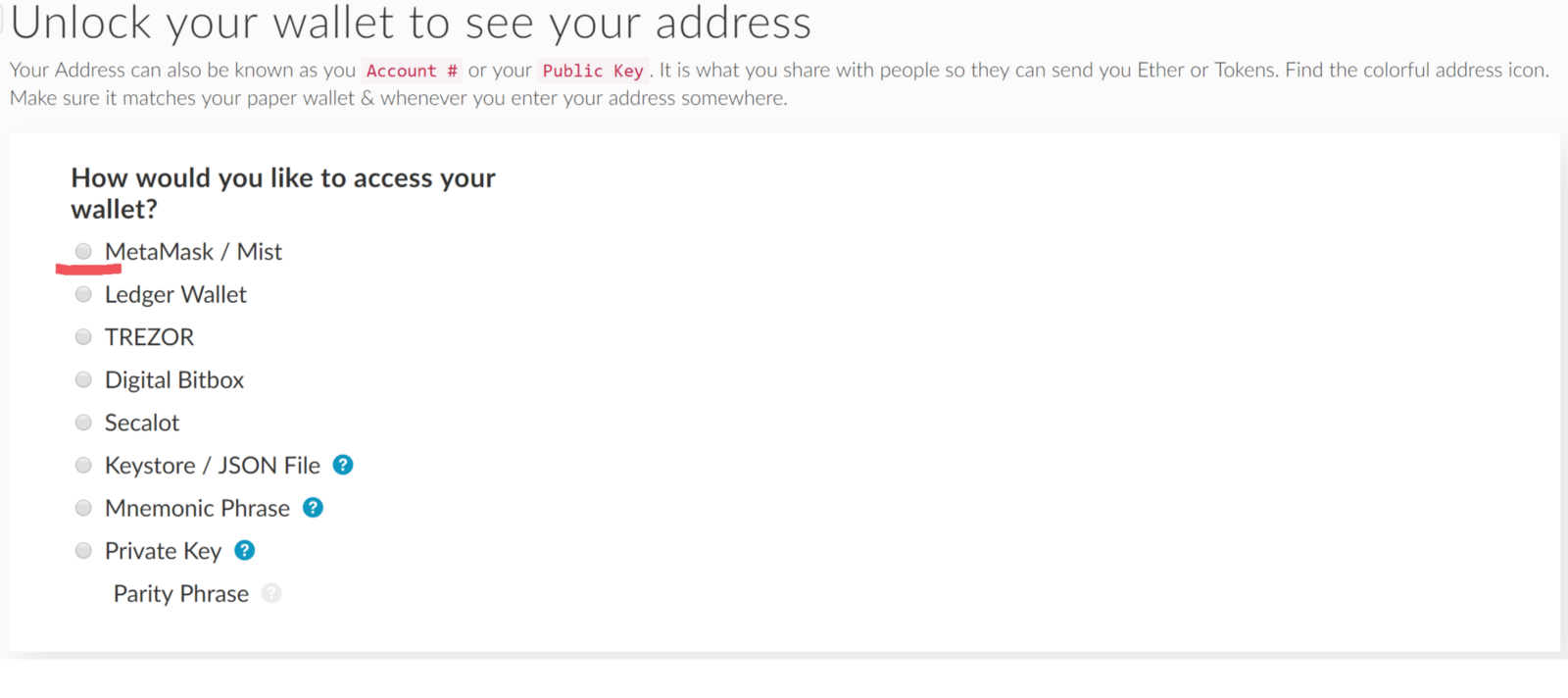Click the faded help icon beside Parity Phrase
Screen dimensions: 1568x698
271,593
